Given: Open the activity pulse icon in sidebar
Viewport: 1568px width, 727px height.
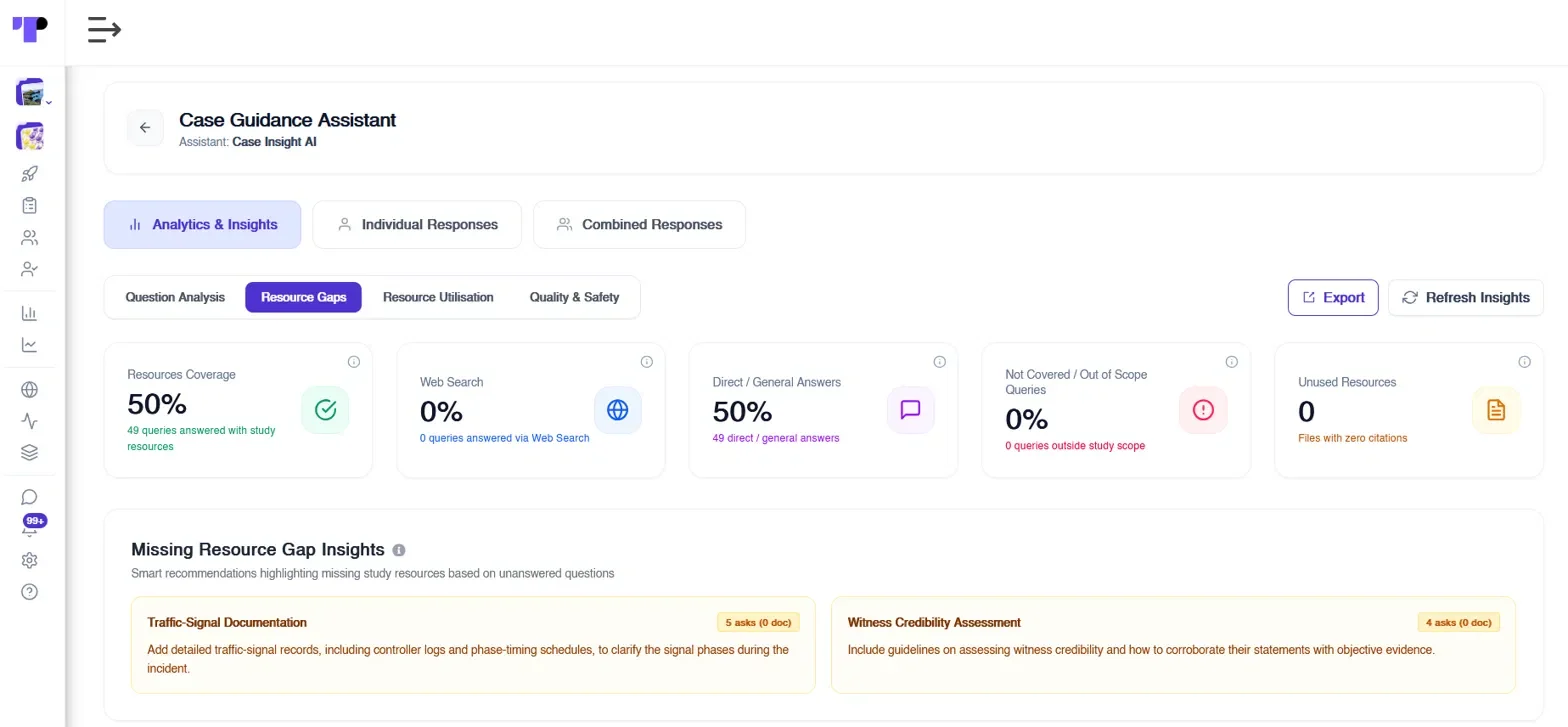Looking at the screenshot, I should click(30, 422).
